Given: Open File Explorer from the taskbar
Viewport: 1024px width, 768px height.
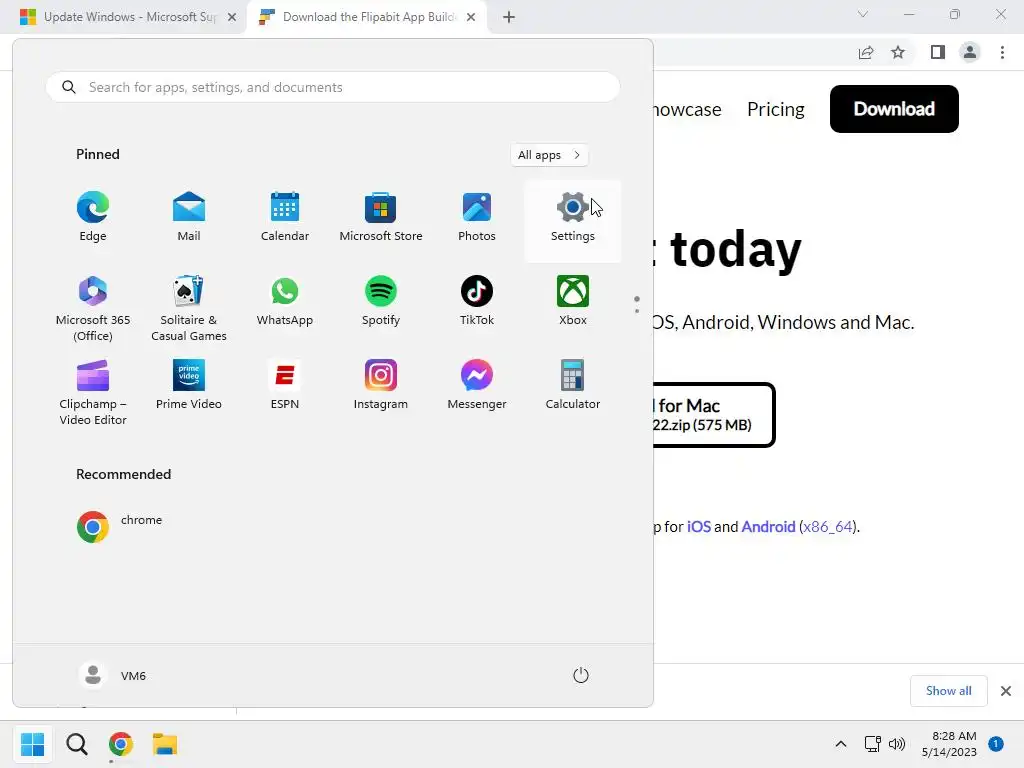Looking at the screenshot, I should (x=165, y=744).
